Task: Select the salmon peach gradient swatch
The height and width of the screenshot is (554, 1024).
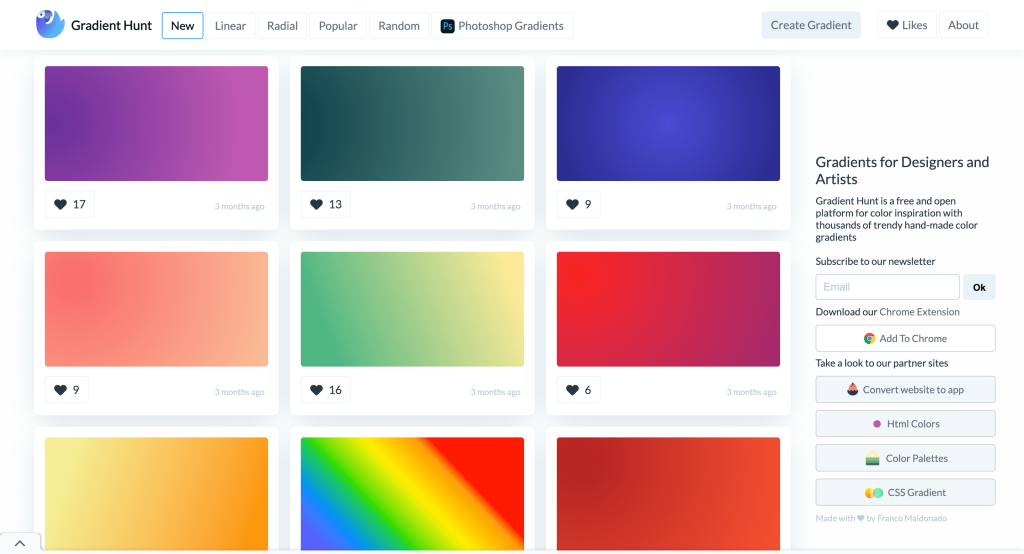Action: [156, 309]
